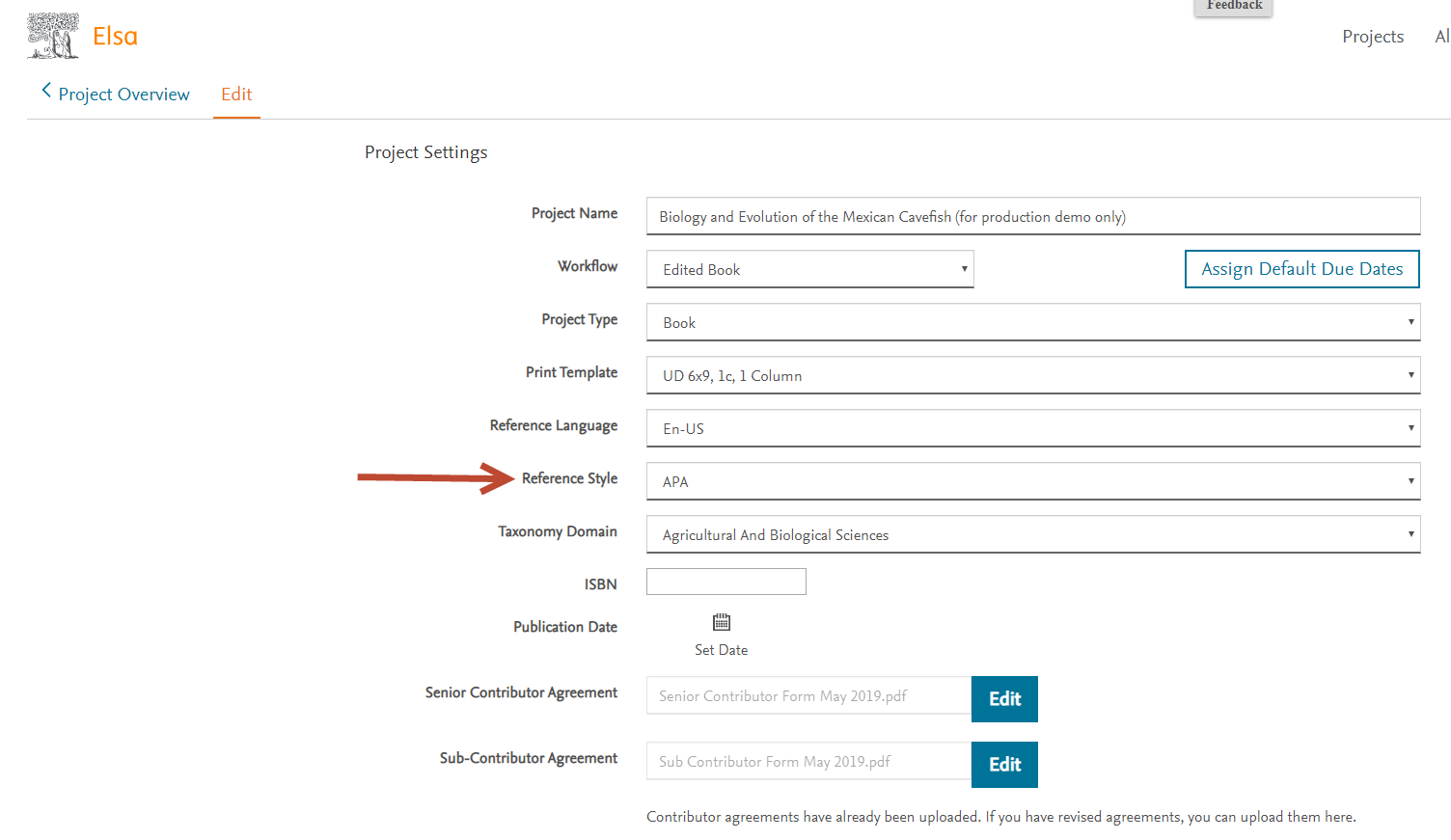The width and height of the screenshot is (1451, 840).
Task: Click the Set Date label
Action: pos(721,649)
